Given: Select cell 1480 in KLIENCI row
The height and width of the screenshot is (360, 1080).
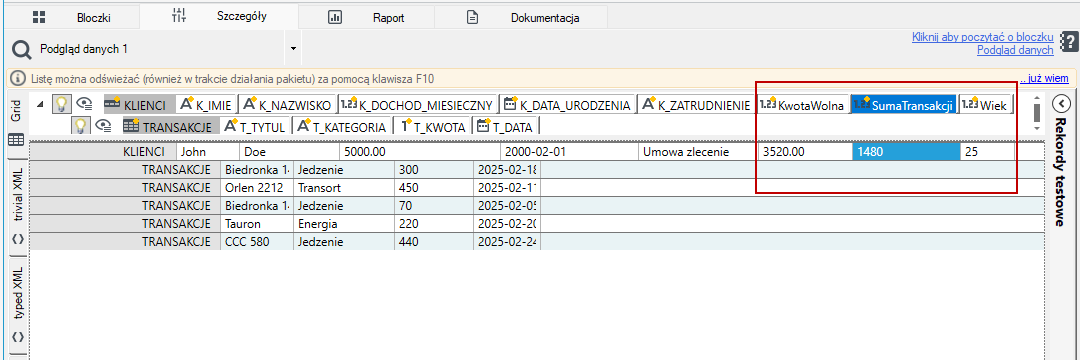Looking at the screenshot, I should pyautogui.click(x=906, y=151).
